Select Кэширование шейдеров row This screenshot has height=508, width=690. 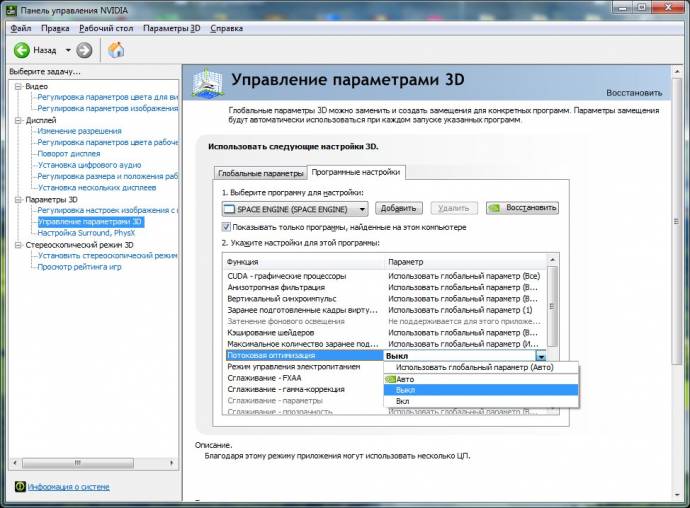(x=385, y=332)
